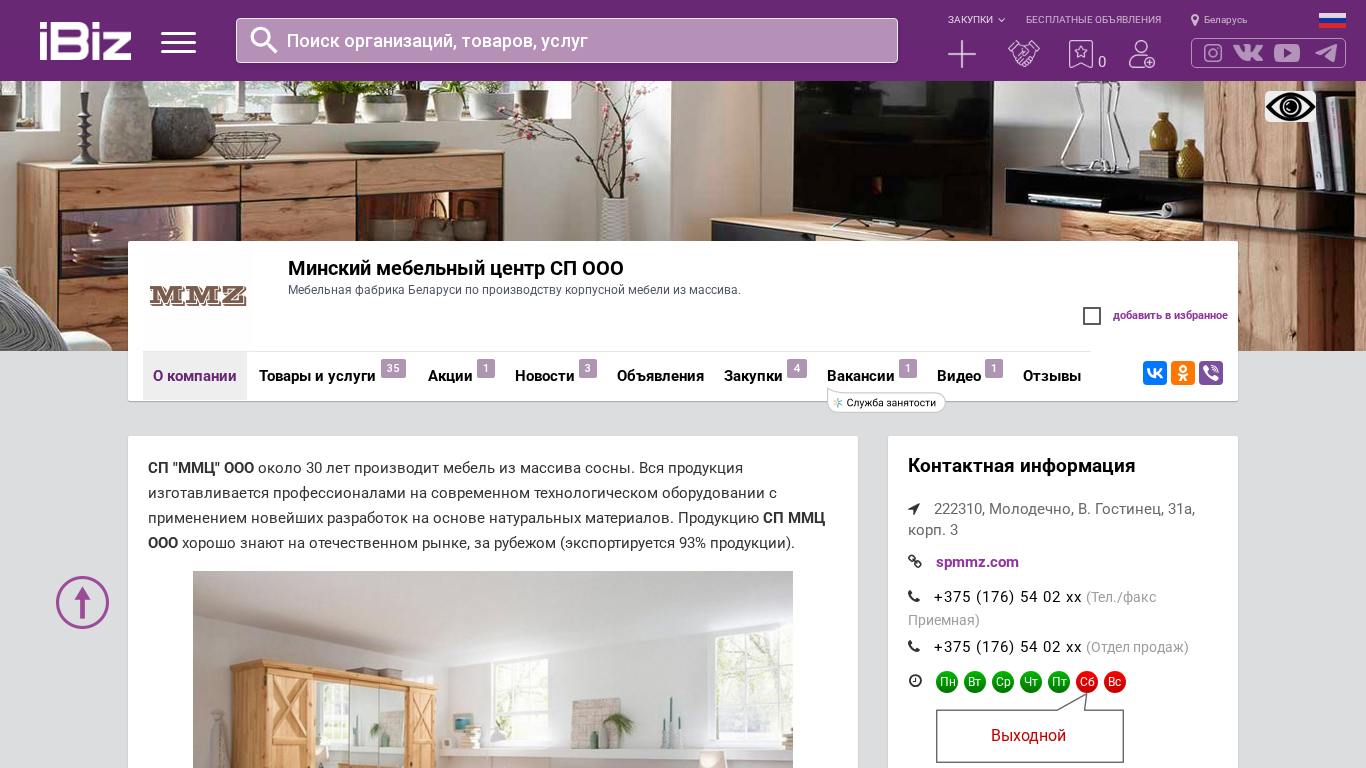Expand the ЗАКУПКИ dropdown

976,20
